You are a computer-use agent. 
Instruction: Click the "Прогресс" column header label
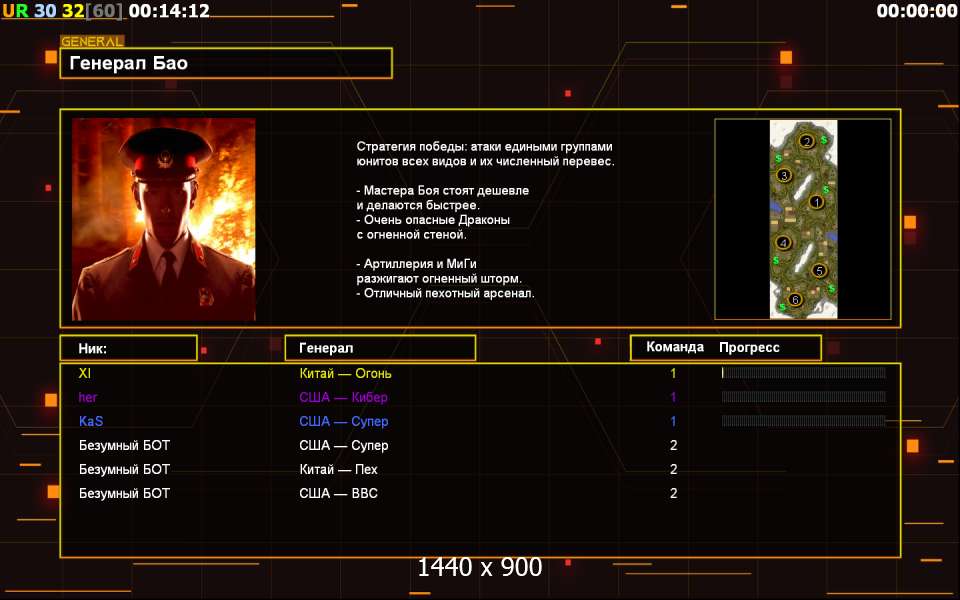coord(749,348)
